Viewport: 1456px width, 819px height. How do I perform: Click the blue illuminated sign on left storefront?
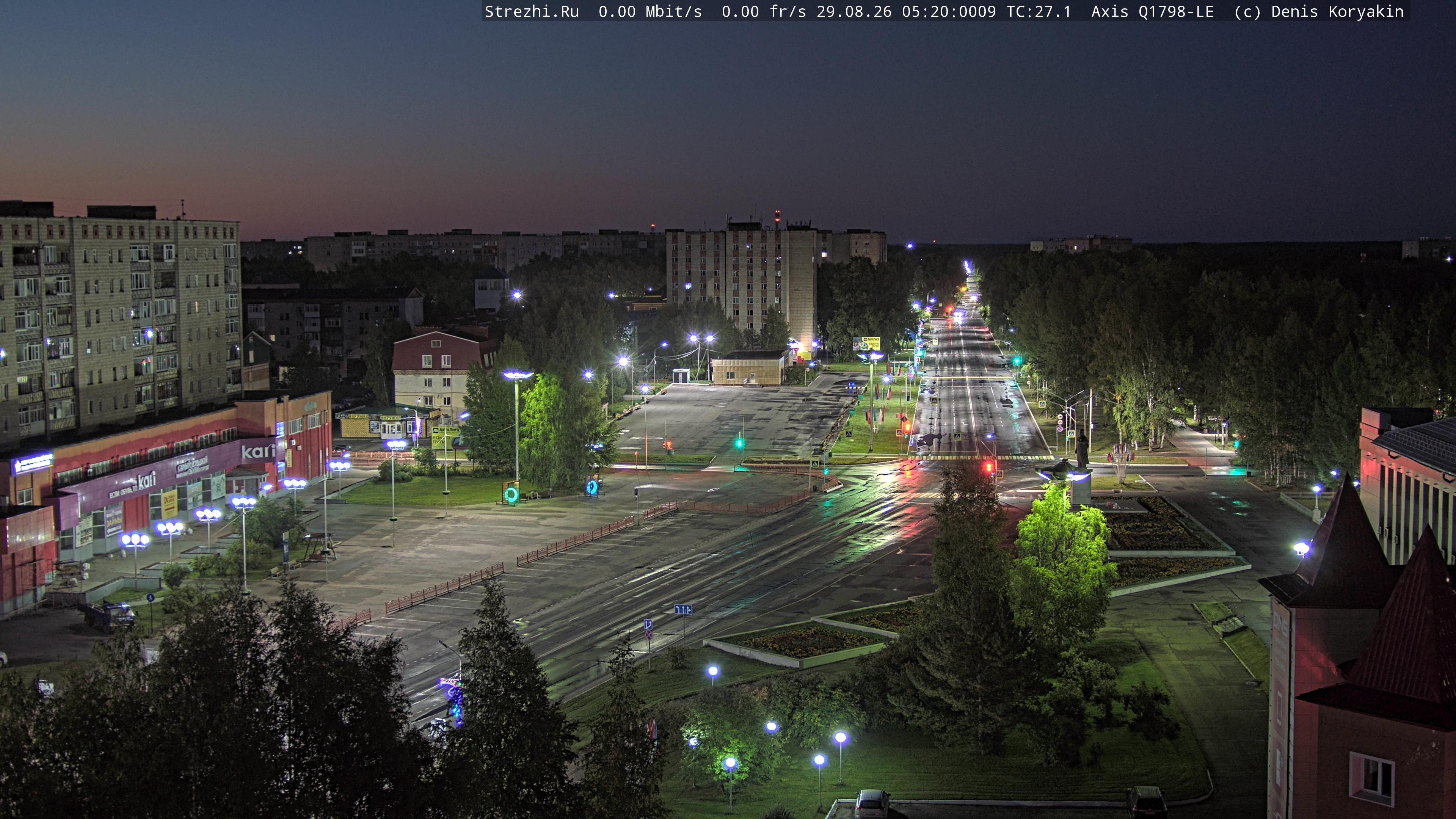pyautogui.click(x=33, y=463)
